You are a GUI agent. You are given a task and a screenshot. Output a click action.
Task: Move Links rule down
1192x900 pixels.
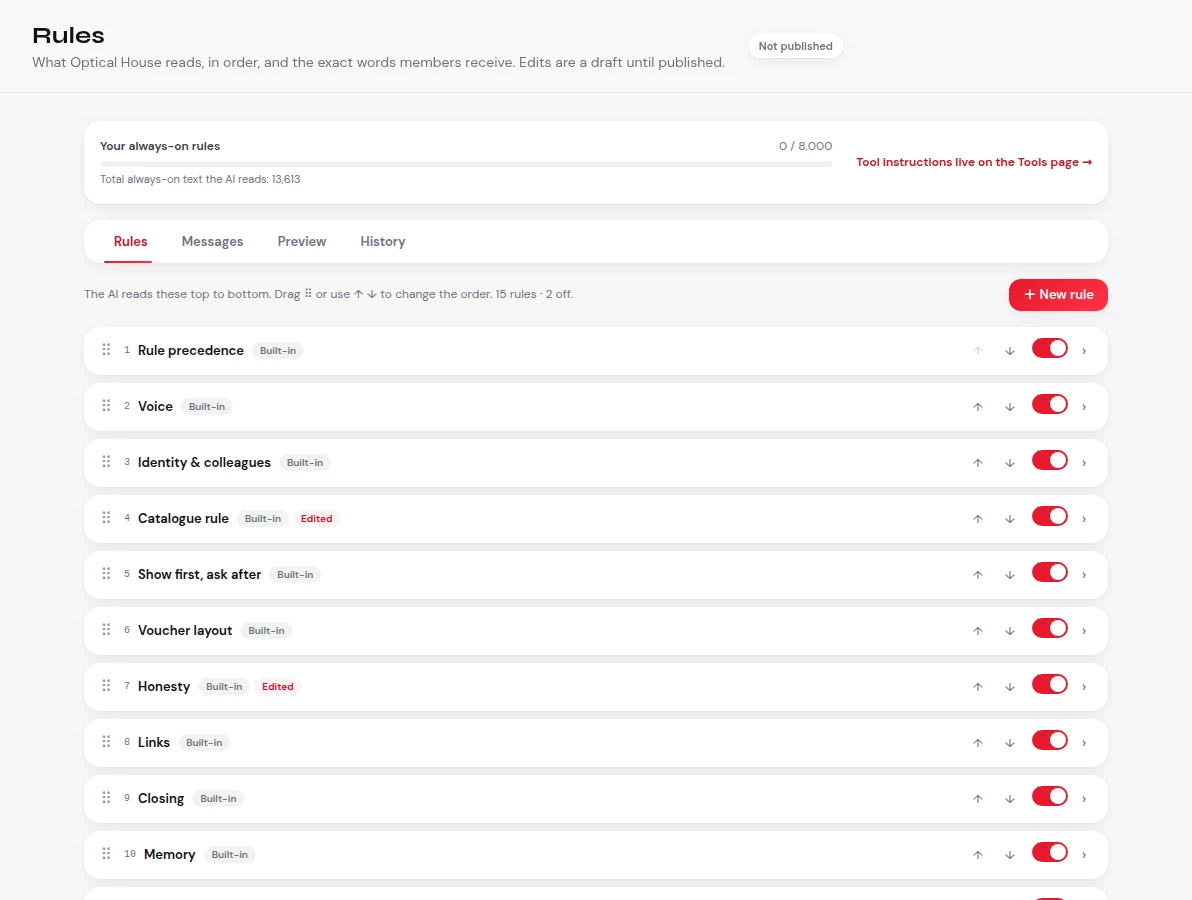coord(1010,743)
